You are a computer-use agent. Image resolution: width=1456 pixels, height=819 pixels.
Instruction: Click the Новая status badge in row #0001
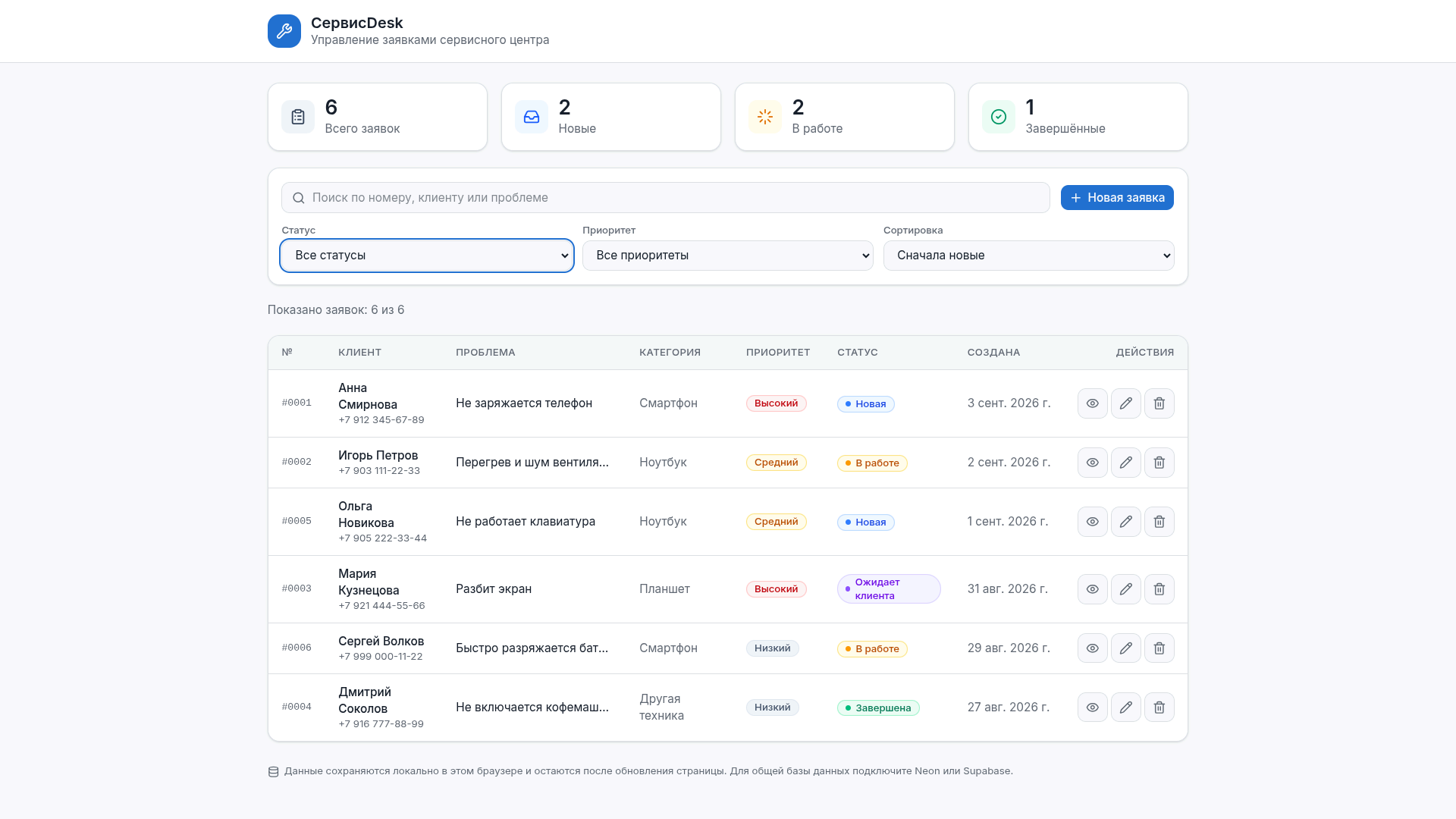(x=866, y=404)
